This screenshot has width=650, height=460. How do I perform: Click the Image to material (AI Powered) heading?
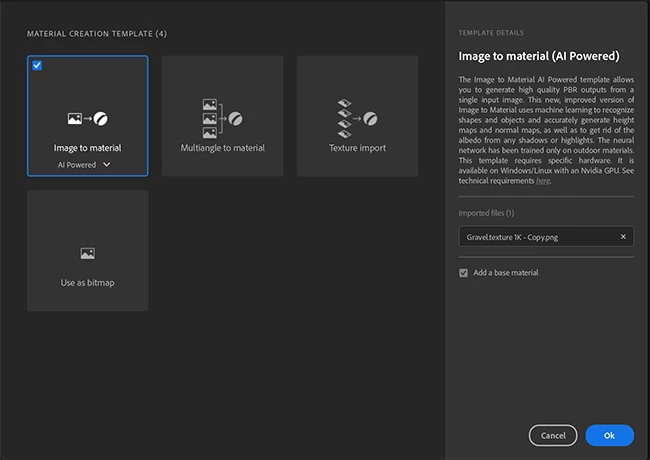tap(538, 56)
